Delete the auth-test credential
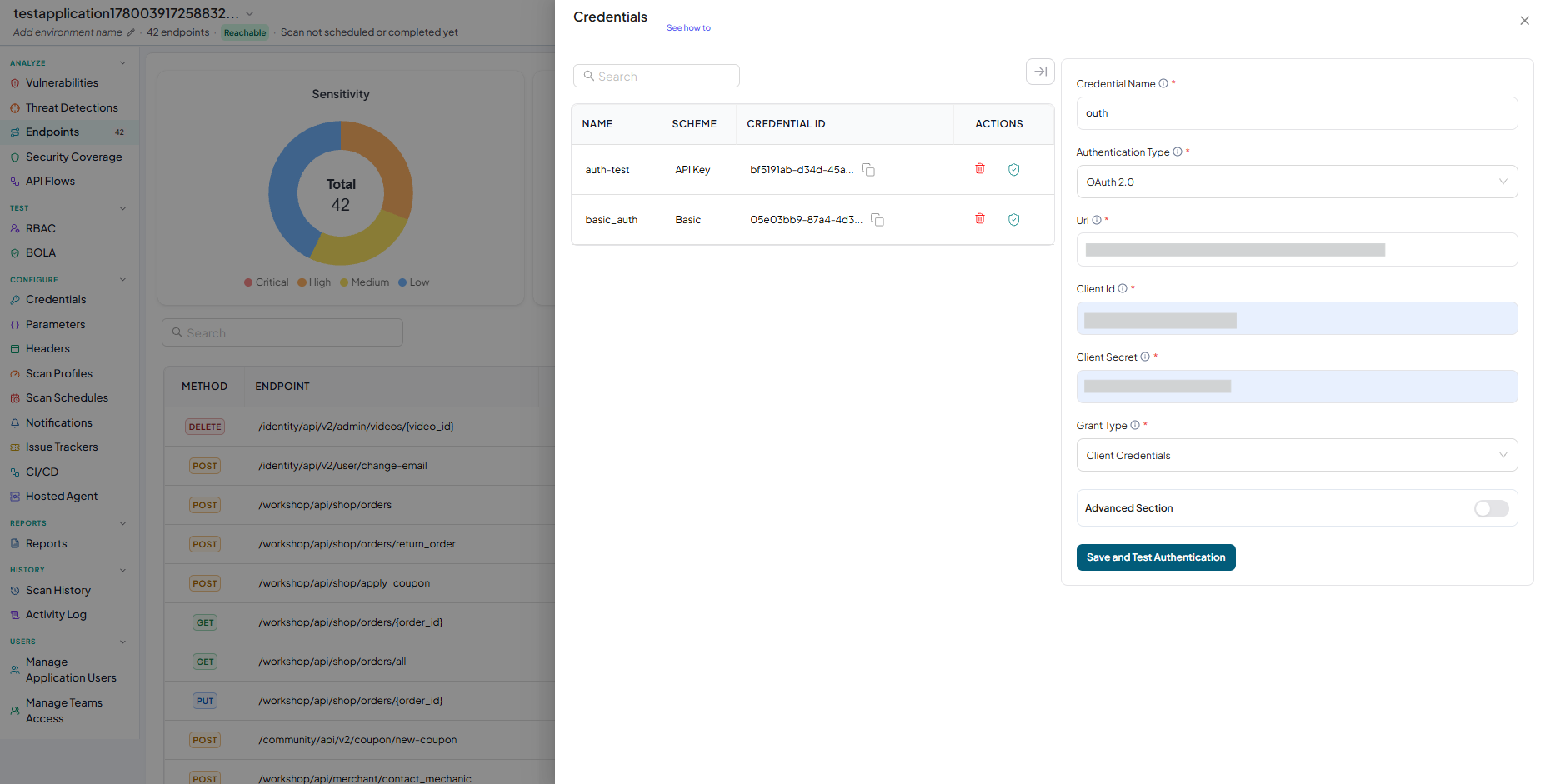Viewport: 1550px width, 784px height. coord(980,169)
